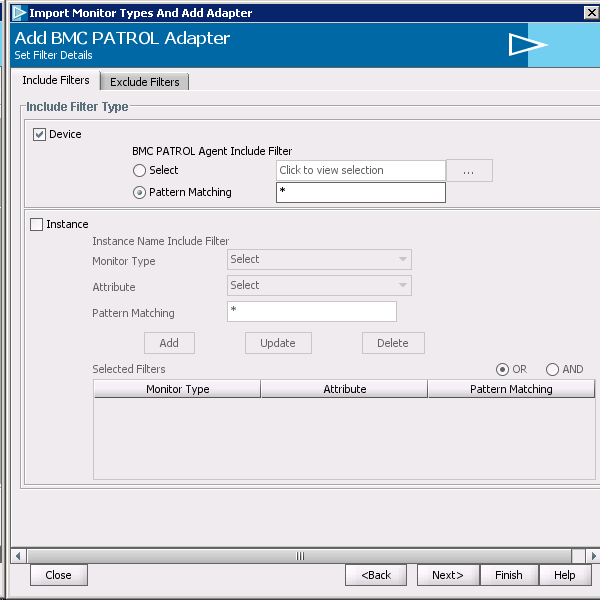Select the Pattern Matching radio option

pos(140,193)
